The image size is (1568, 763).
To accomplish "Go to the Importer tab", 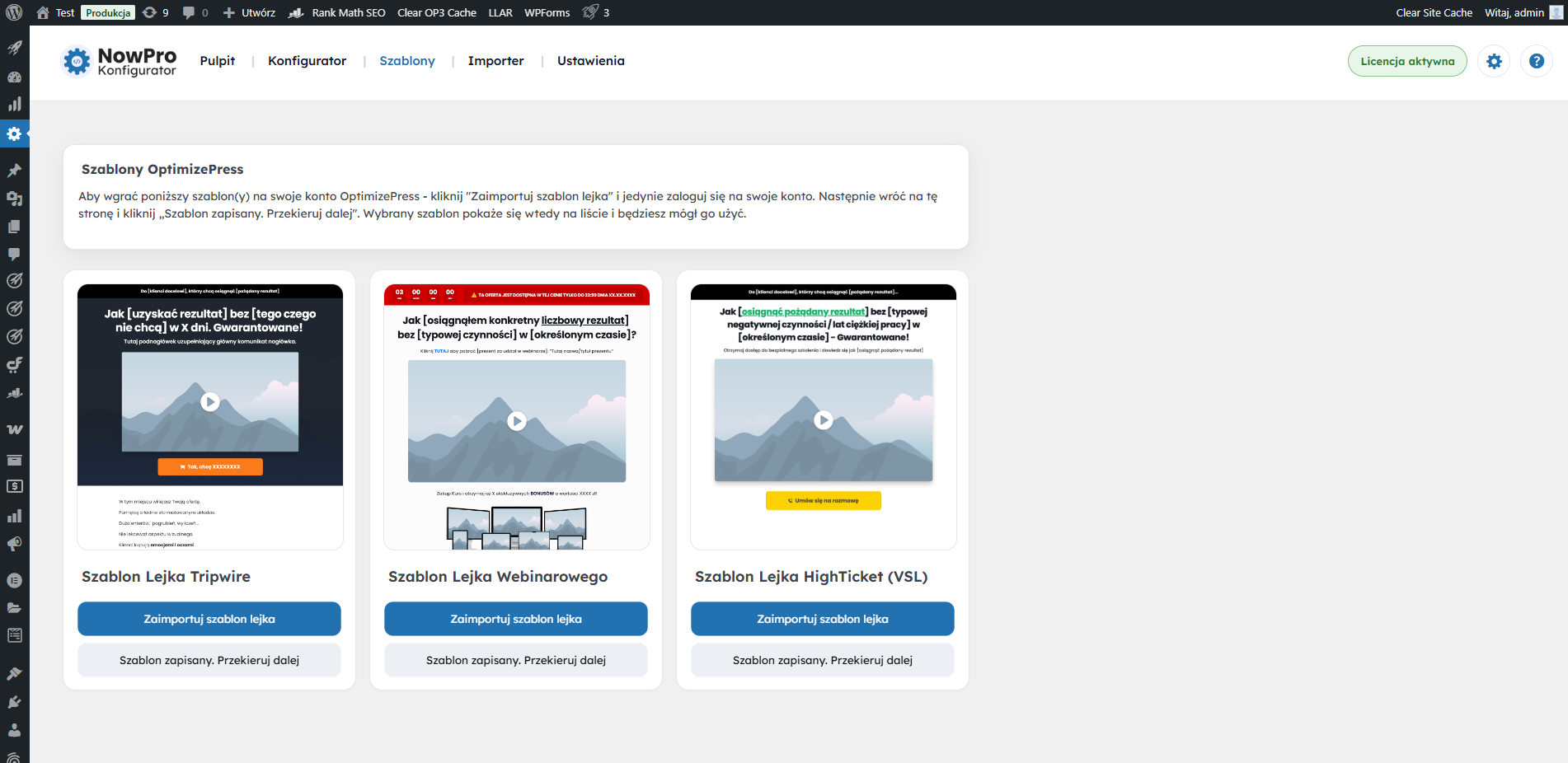I will (x=495, y=61).
